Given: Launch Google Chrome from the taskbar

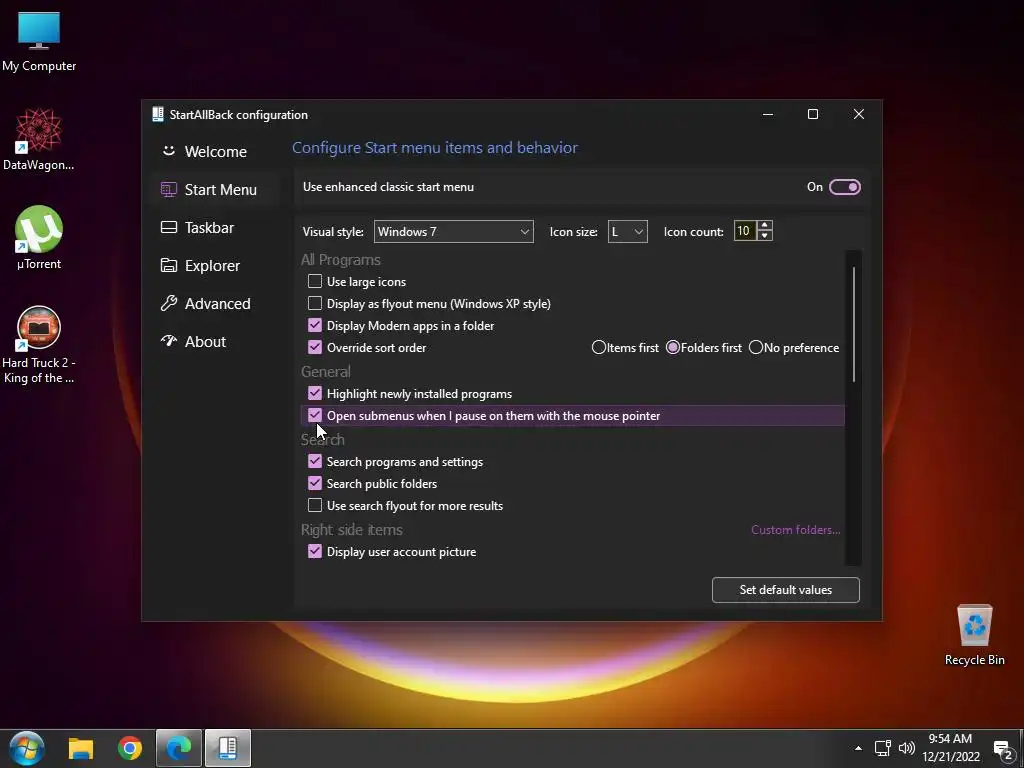Looking at the screenshot, I should click(130, 748).
